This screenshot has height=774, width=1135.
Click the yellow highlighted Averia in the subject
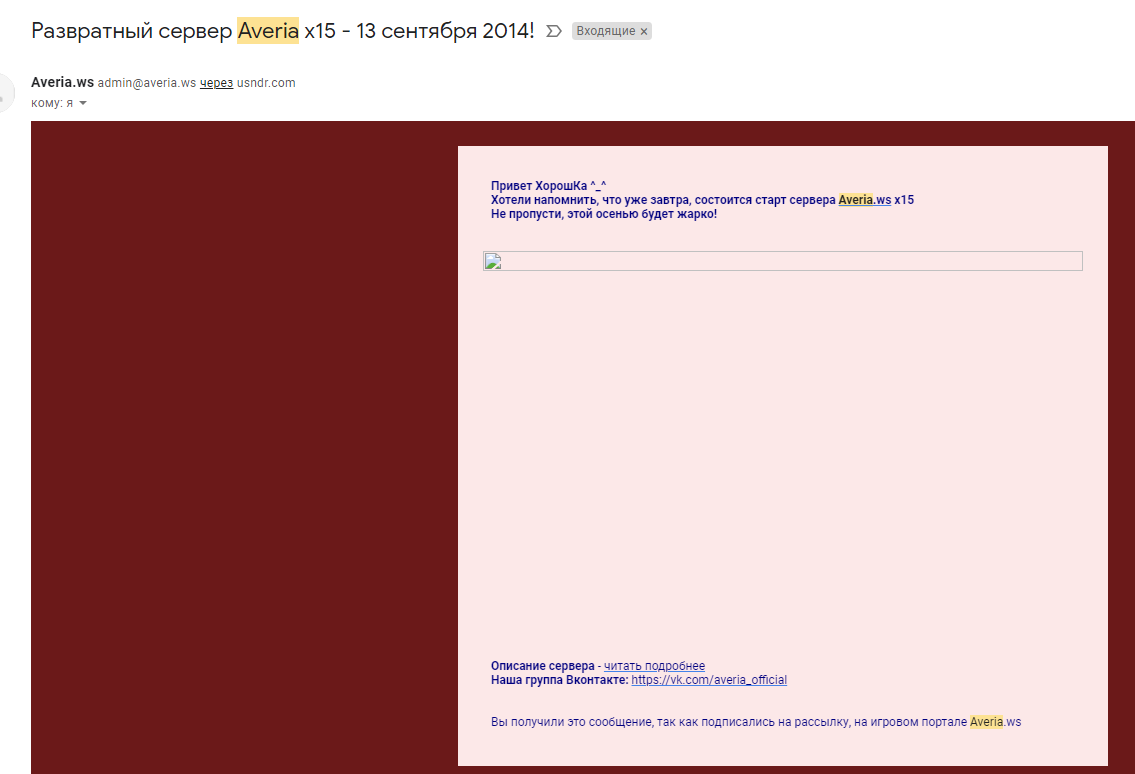tap(266, 30)
